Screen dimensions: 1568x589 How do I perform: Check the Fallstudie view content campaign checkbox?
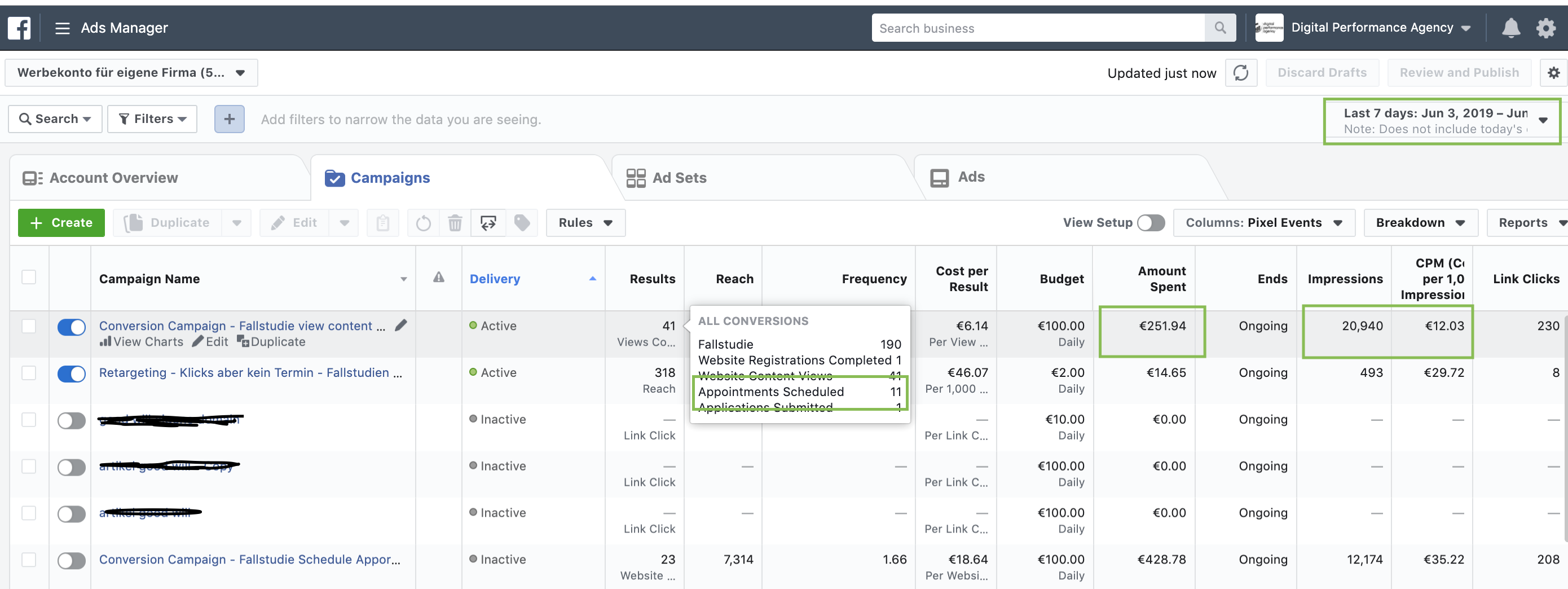coord(29,326)
